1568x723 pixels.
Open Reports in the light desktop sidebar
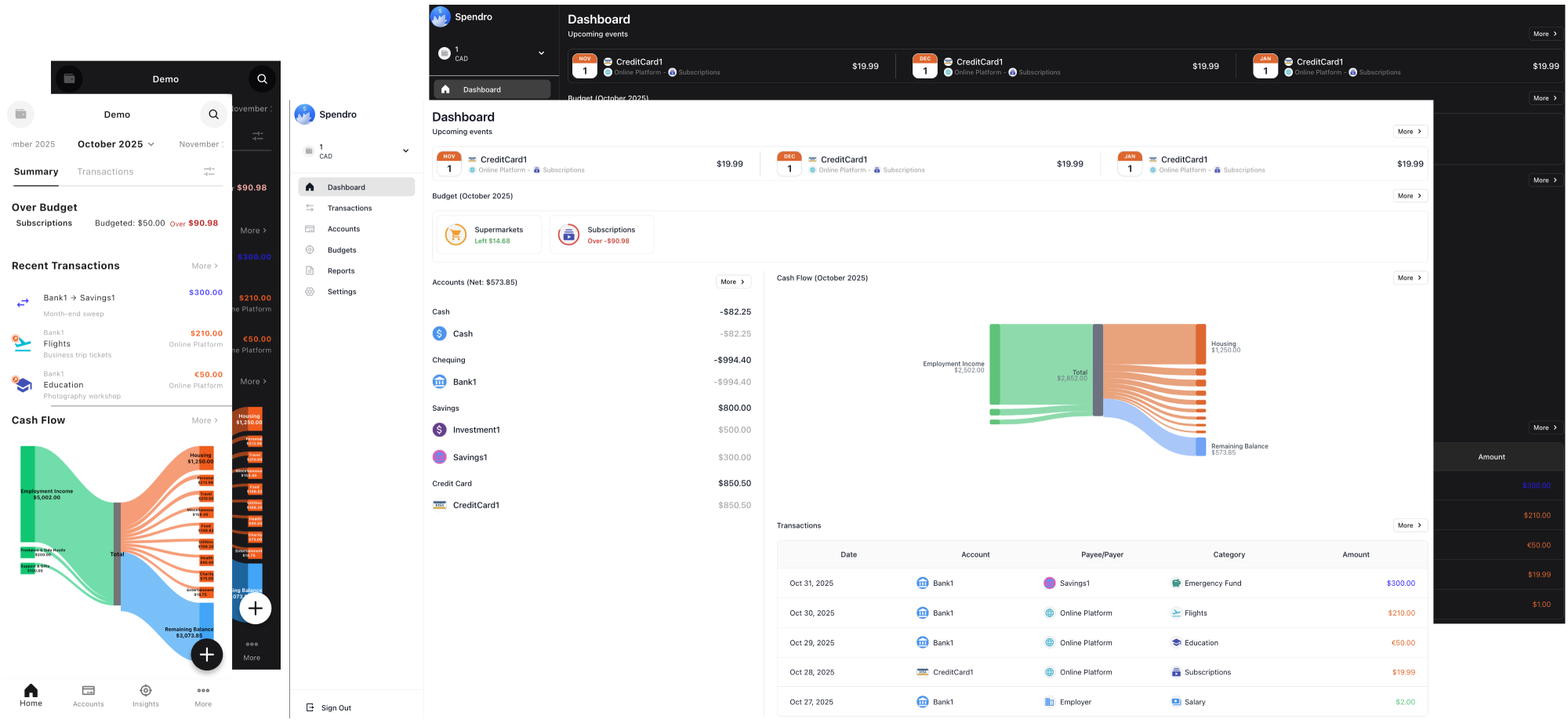(341, 271)
